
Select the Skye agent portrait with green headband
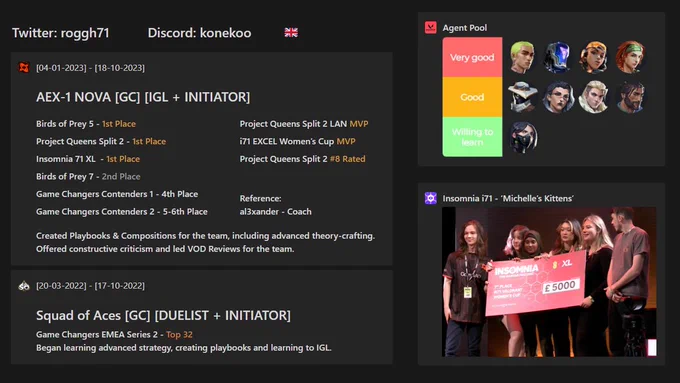[631, 57]
